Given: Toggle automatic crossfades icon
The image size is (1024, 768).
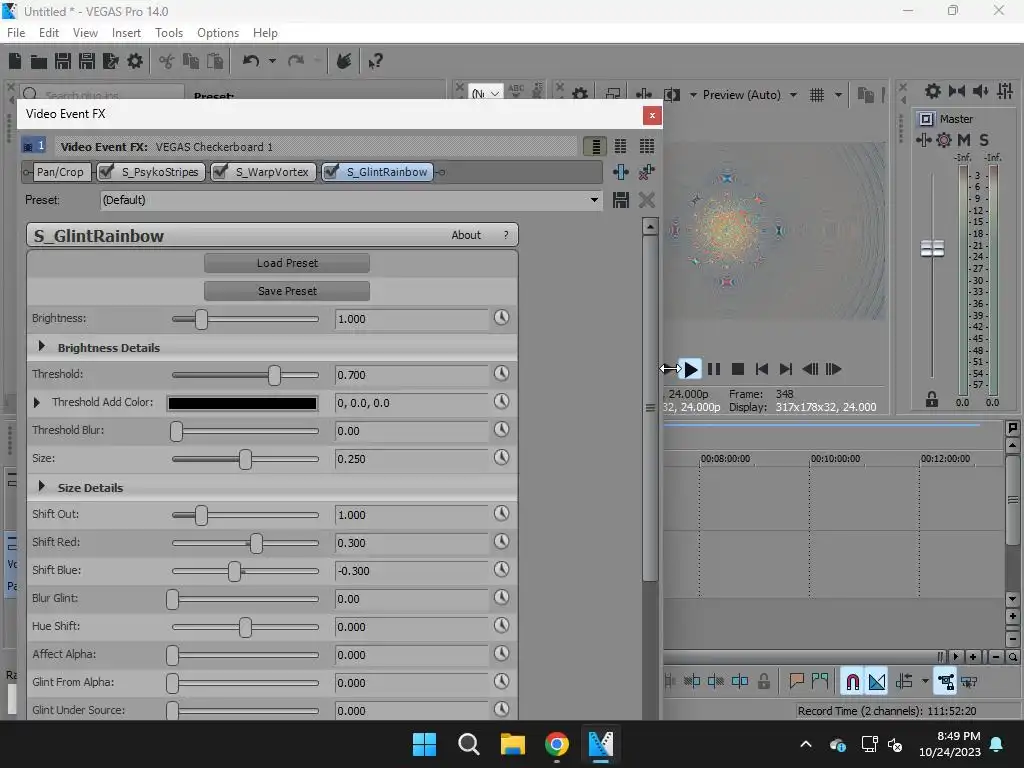Looking at the screenshot, I should [x=876, y=682].
